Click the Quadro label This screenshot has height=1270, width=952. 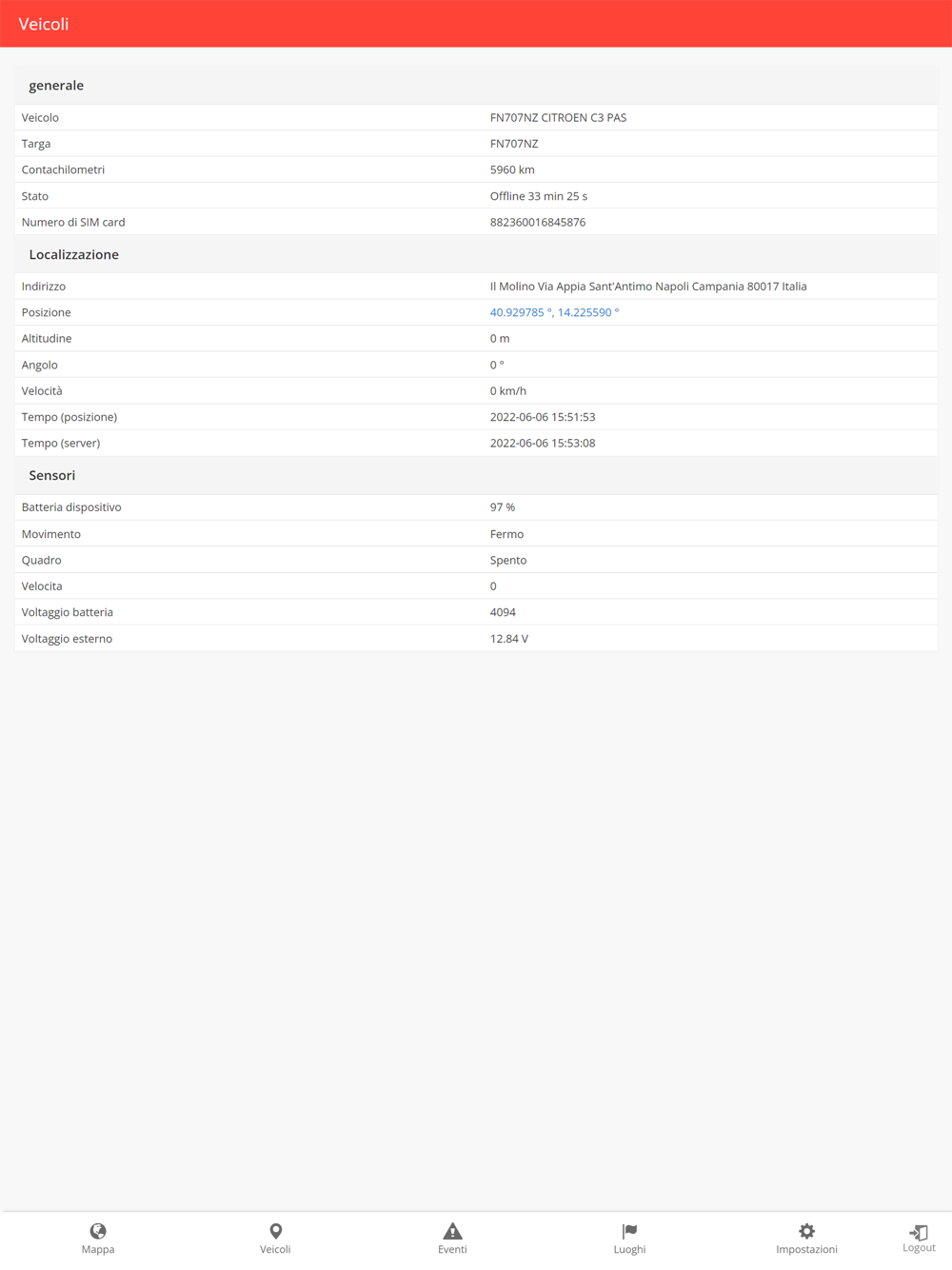[42, 560]
